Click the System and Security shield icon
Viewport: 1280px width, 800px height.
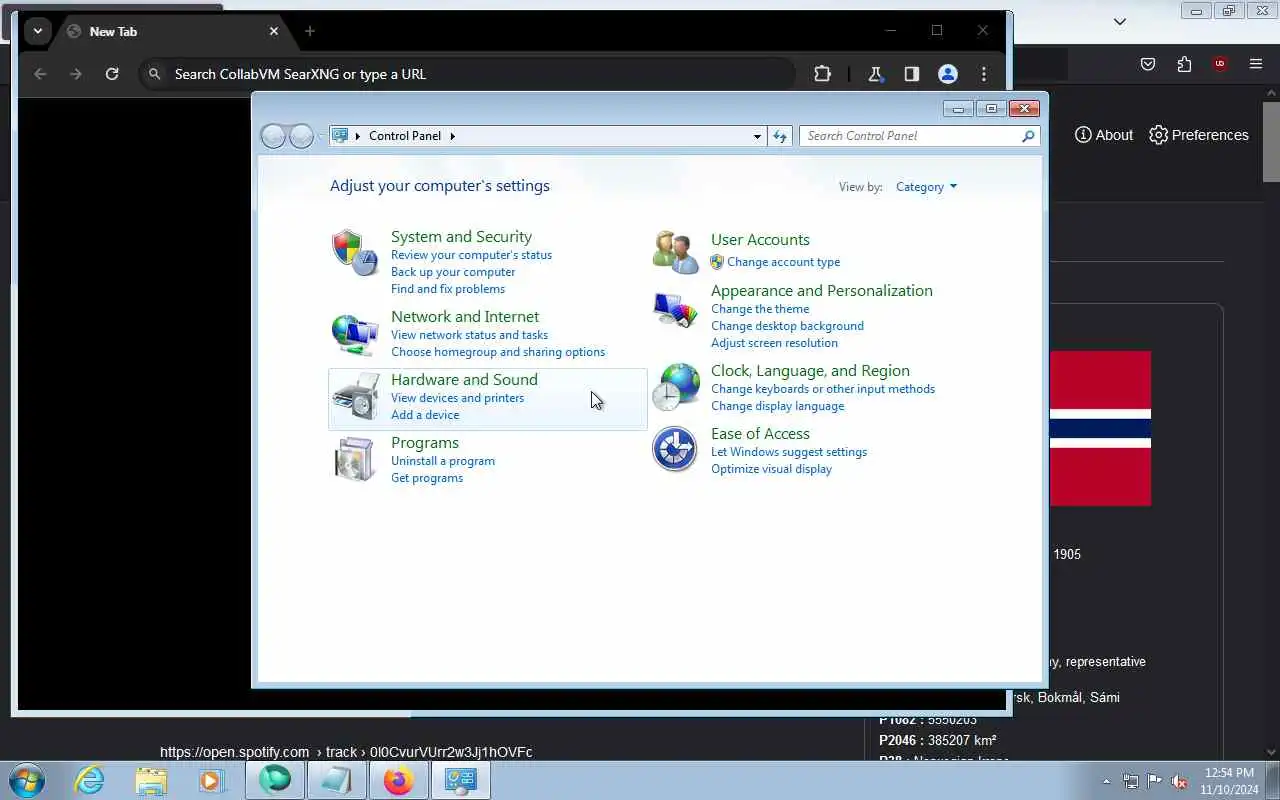point(355,252)
